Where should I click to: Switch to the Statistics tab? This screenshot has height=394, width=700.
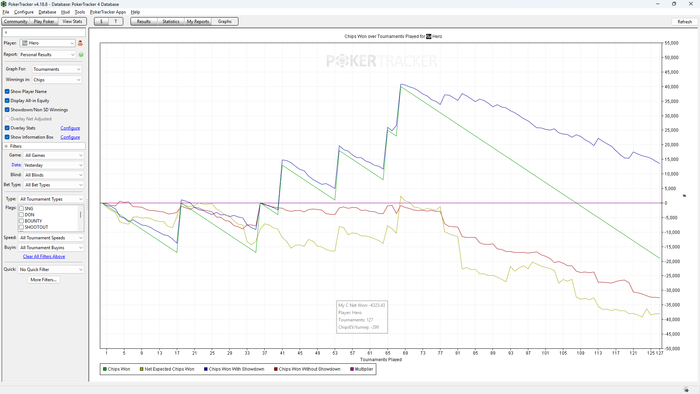[x=171, y=21]
